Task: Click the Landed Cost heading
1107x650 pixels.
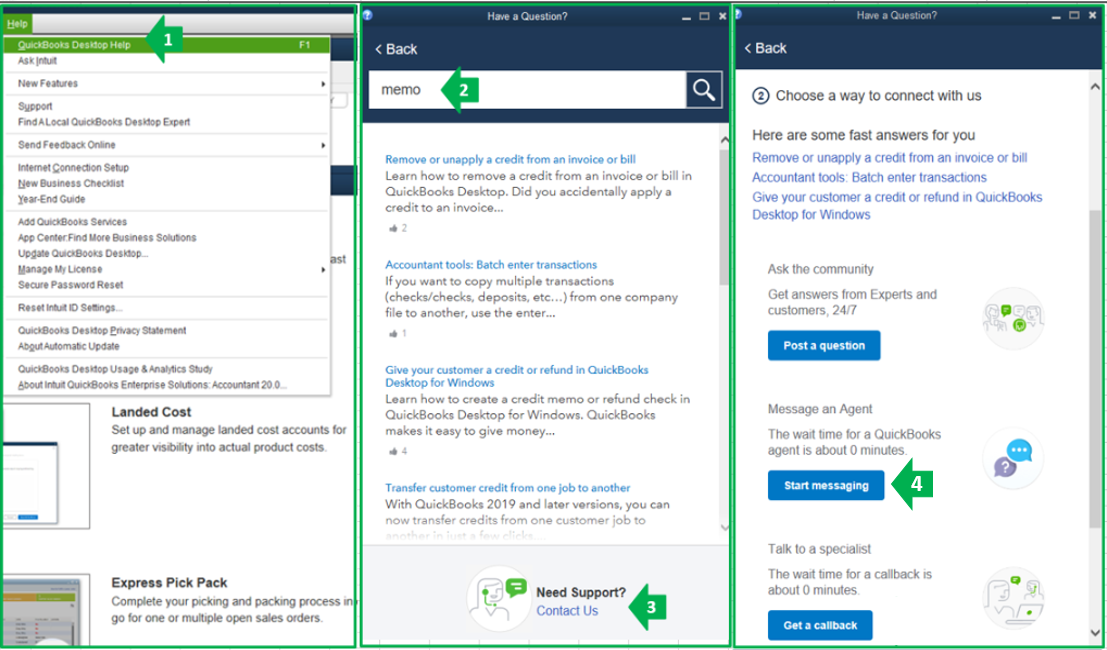Action: (x=151, y=412)
